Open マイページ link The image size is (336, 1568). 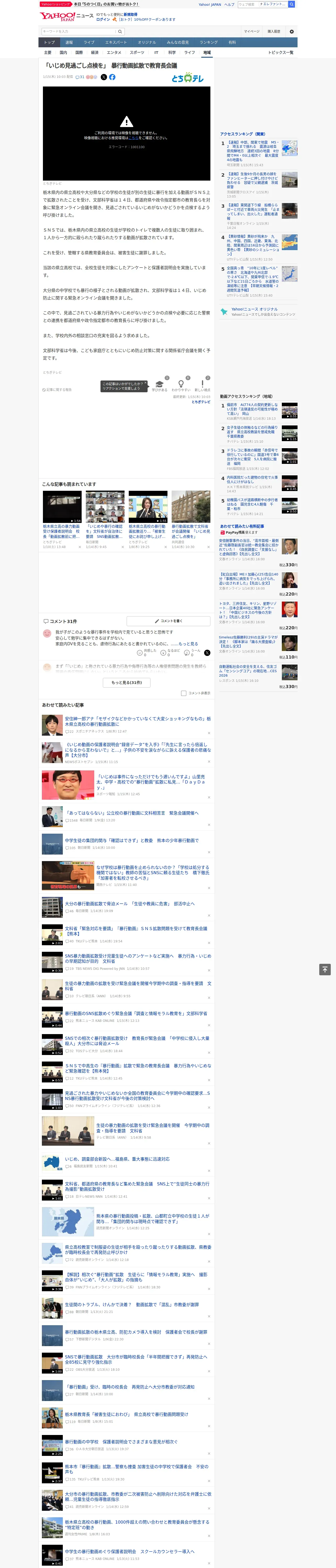[x=252, y=32]
